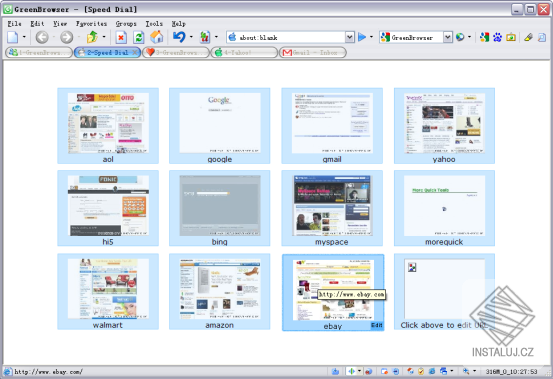The width and height of the screenshot is (553, 379).
Task: Open the yahoo speed dial thumbnail
Action: (x=444, y=123)
